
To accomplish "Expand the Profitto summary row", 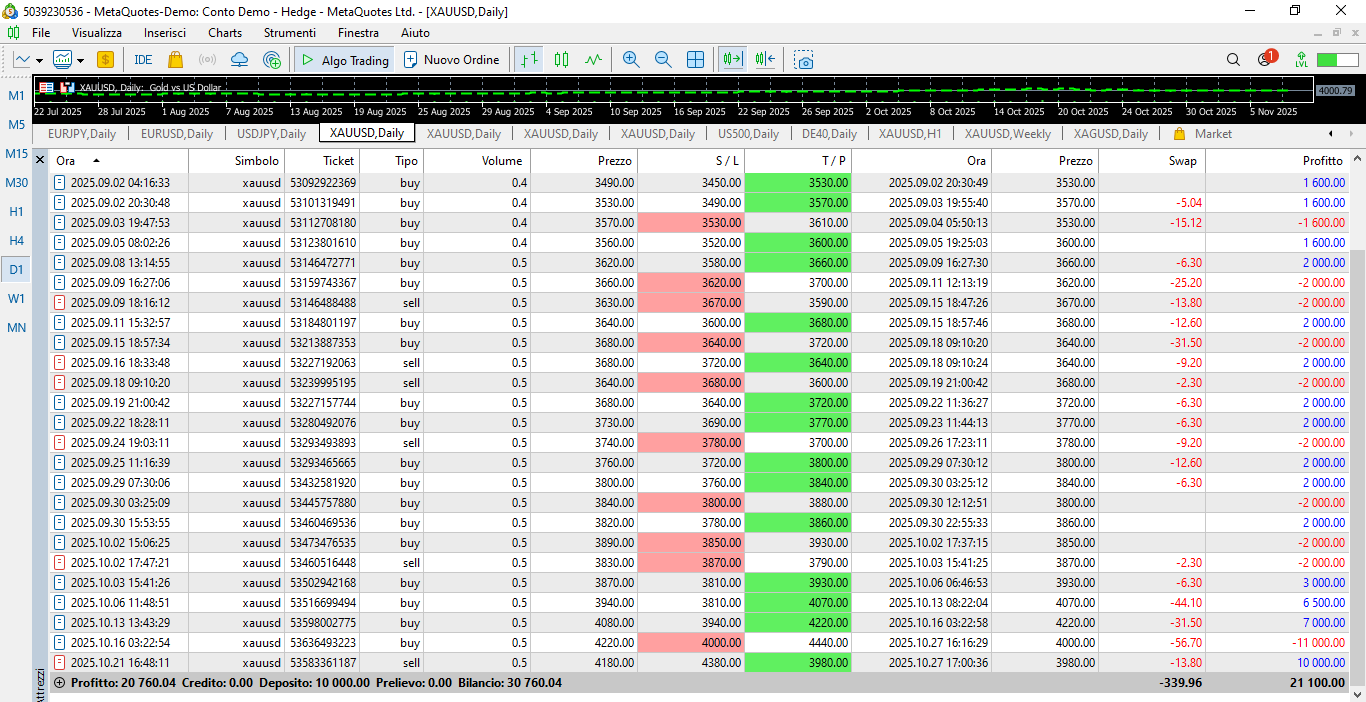I will [59, 683].
